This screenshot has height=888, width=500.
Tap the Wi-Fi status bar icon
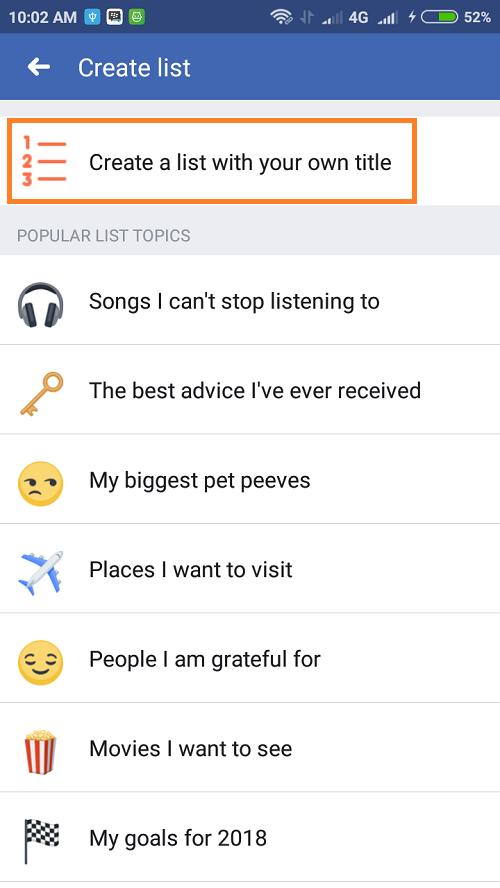coord(281,17)
